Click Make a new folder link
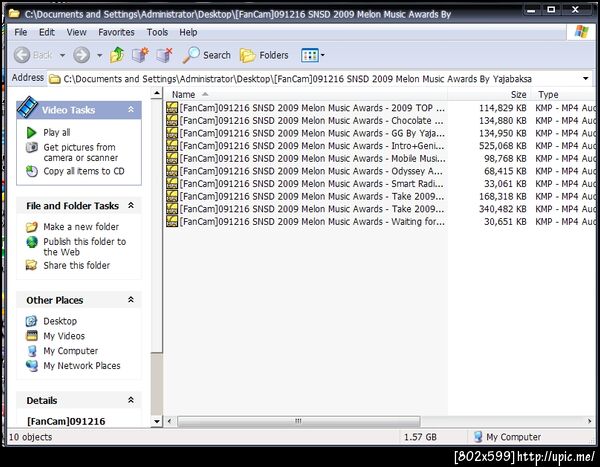The width and height of the screenshot is (600, 467). tap(81, 227)
